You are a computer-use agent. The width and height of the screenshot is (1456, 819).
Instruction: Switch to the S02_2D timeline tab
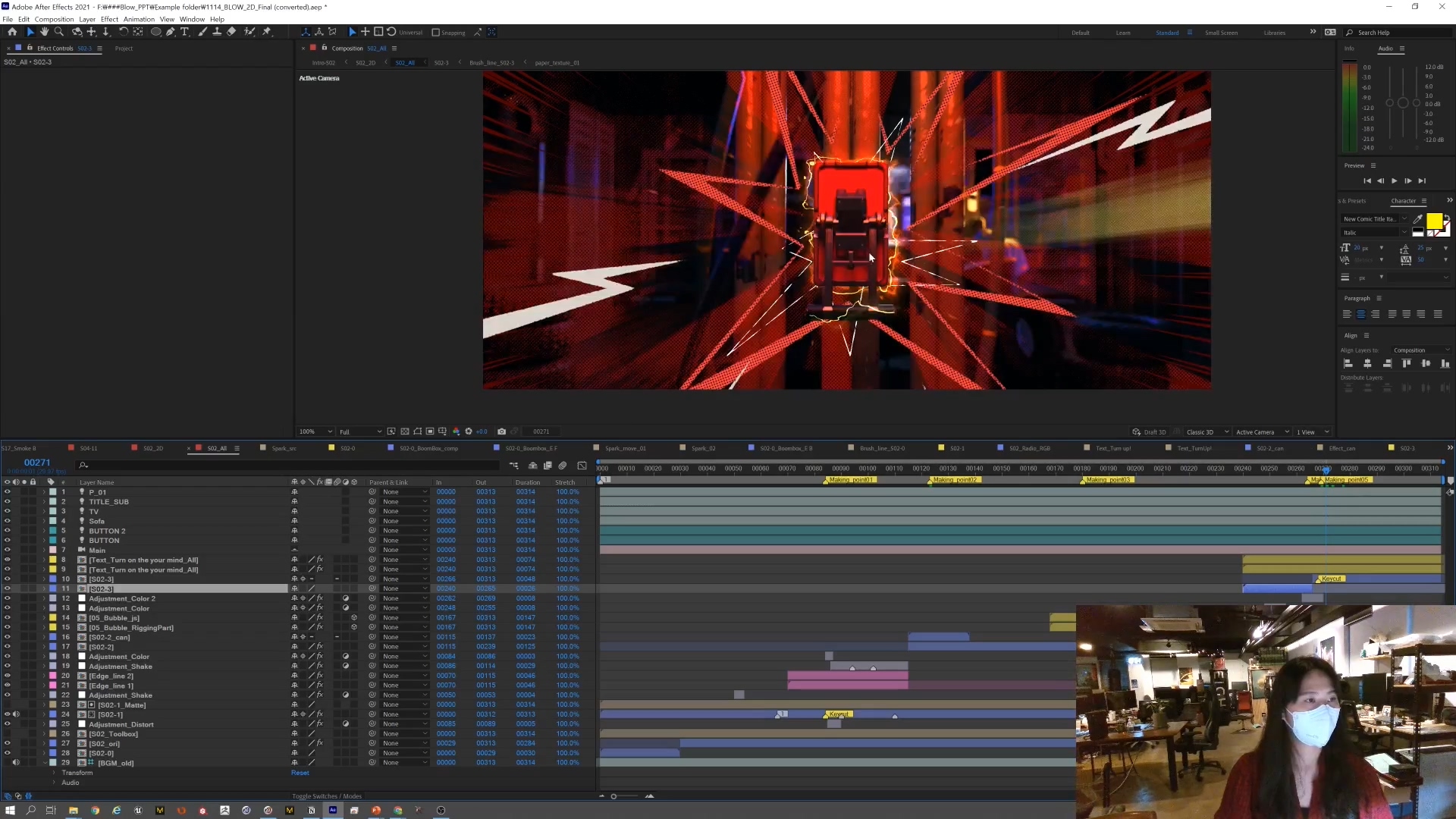(x=153, y=448)
